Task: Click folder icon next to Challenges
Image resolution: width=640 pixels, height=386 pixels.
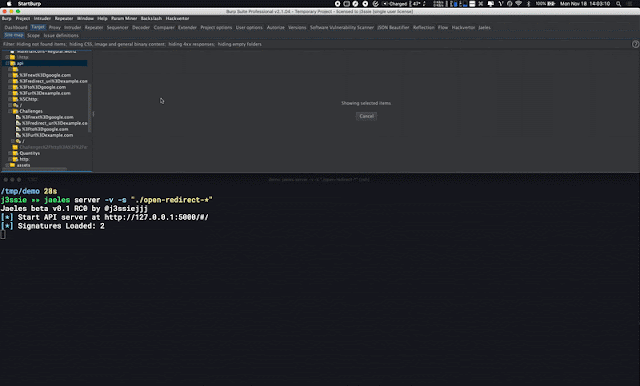Action: [x=16, y=111]
